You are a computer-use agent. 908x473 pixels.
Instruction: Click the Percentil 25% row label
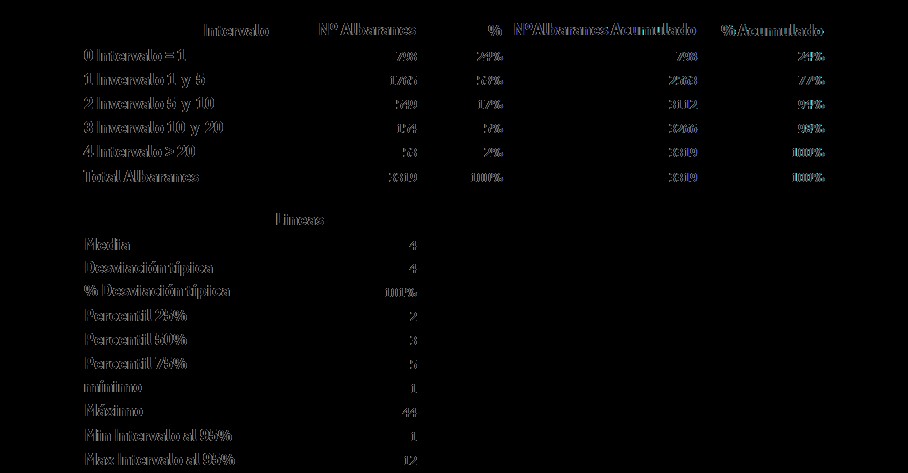click(136, 316)
